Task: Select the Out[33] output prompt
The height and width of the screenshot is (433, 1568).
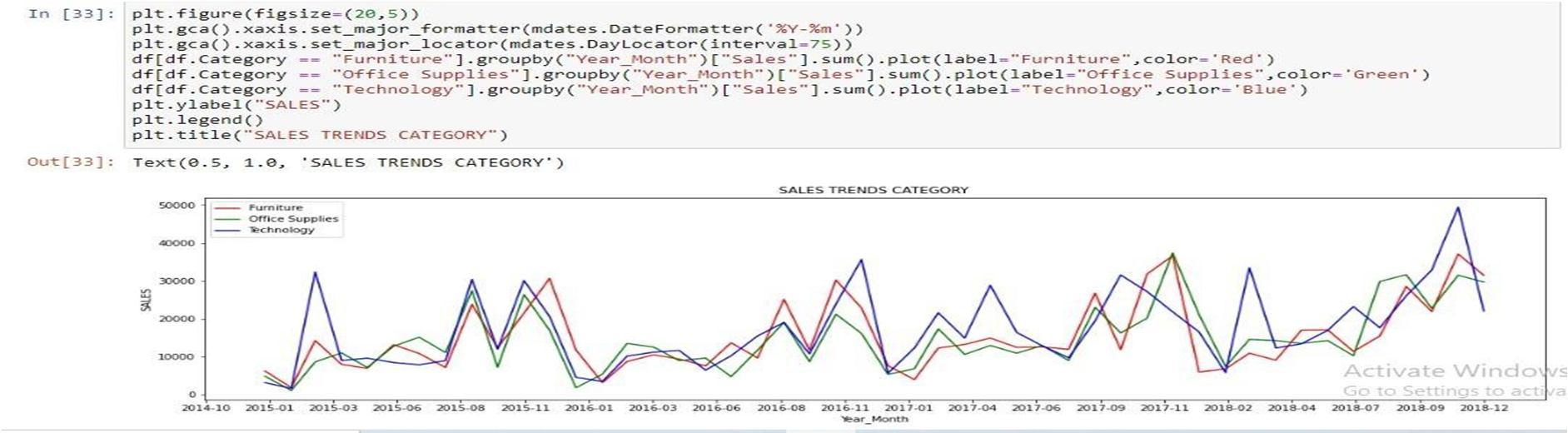Action: 72,162
